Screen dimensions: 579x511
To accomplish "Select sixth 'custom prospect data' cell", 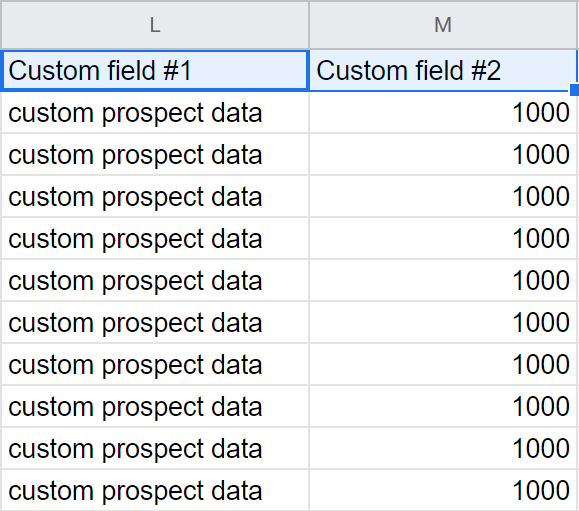I will tap(155, 322).
